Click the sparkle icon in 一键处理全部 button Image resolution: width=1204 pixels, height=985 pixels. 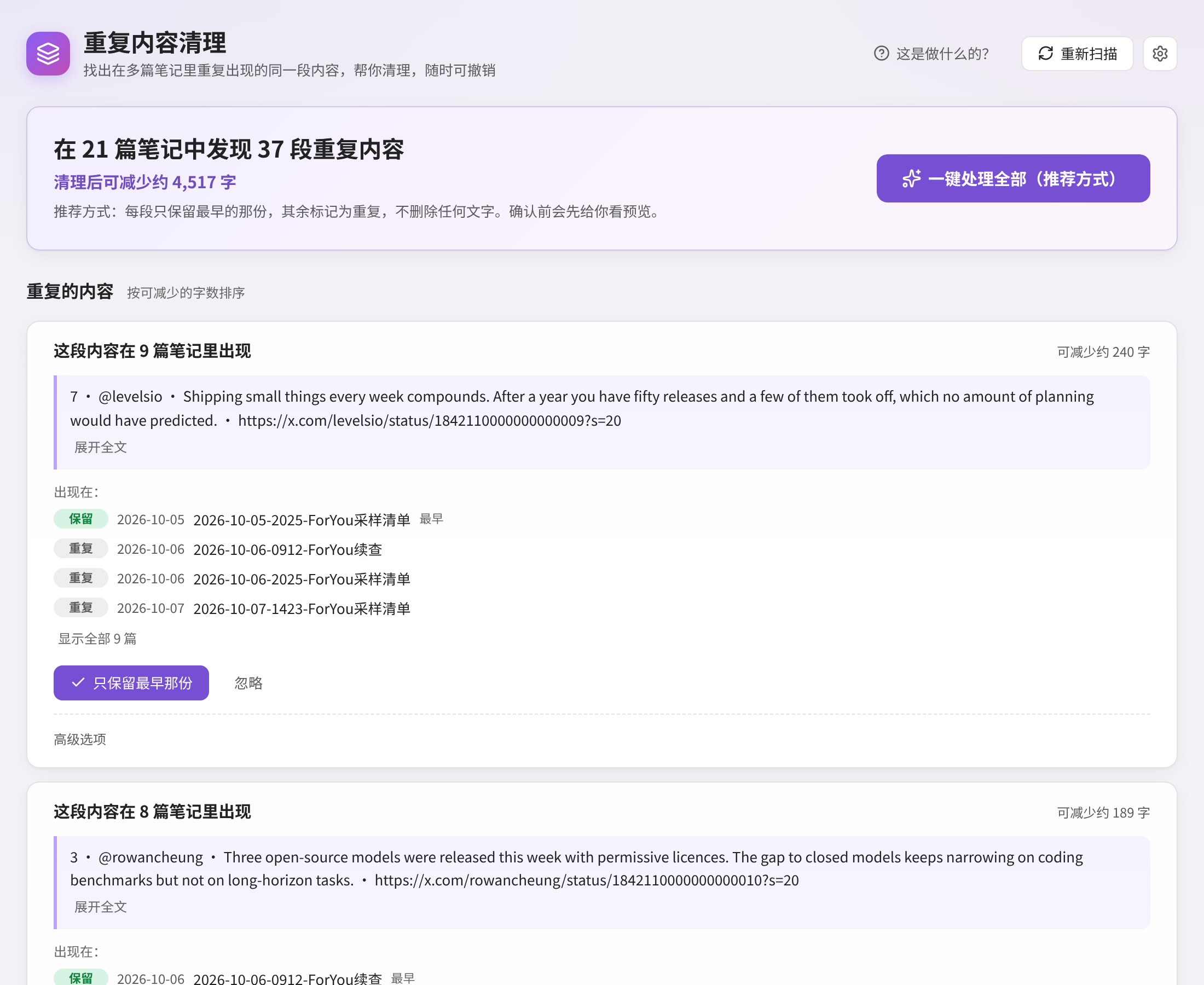click(911, 178)
